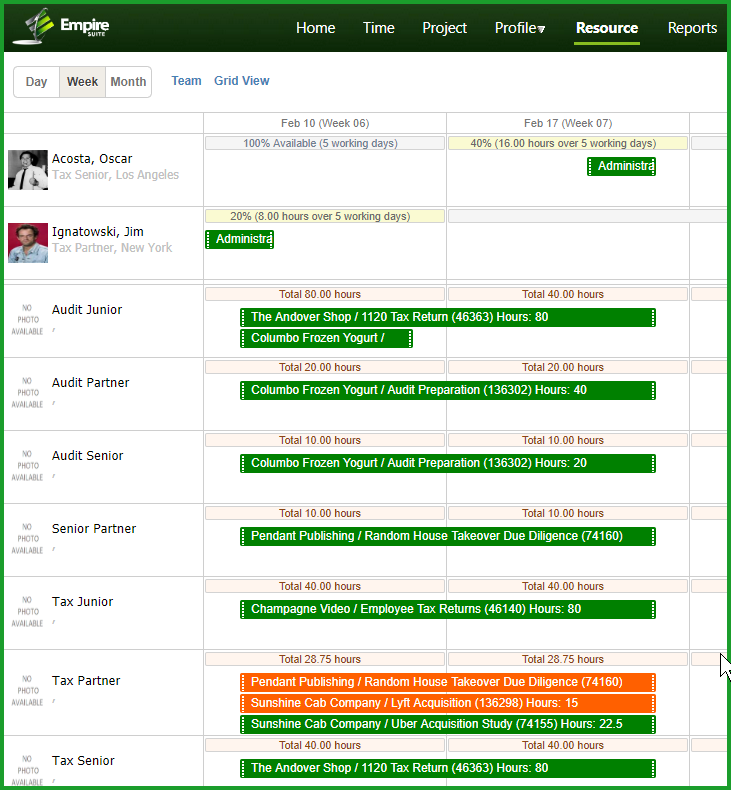Click Audit Junior's Andover Shop 1120 Tax Return booking
731x790 pixels.
(x=448, y=317)
